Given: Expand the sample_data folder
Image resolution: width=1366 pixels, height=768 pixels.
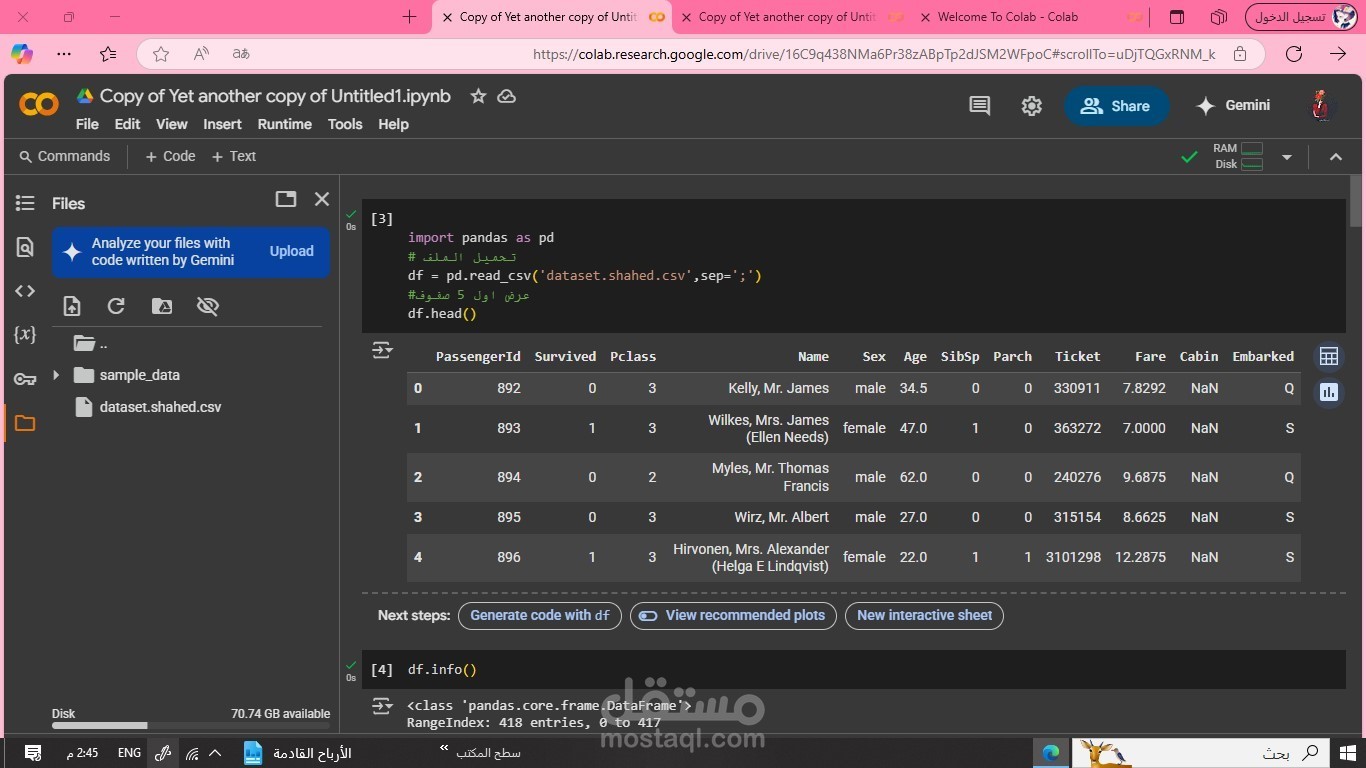Looking at the screenshot, I should [x=56, y=374].
